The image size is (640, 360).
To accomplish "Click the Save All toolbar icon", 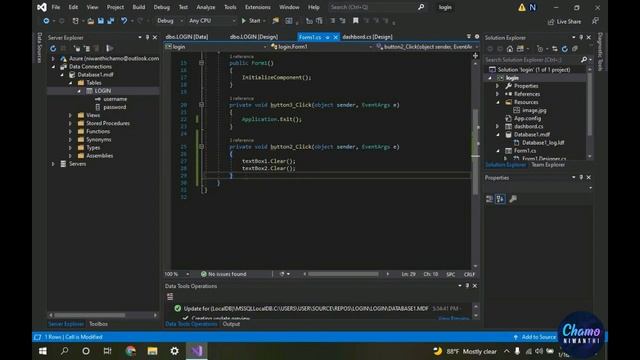I will point(111,21).
